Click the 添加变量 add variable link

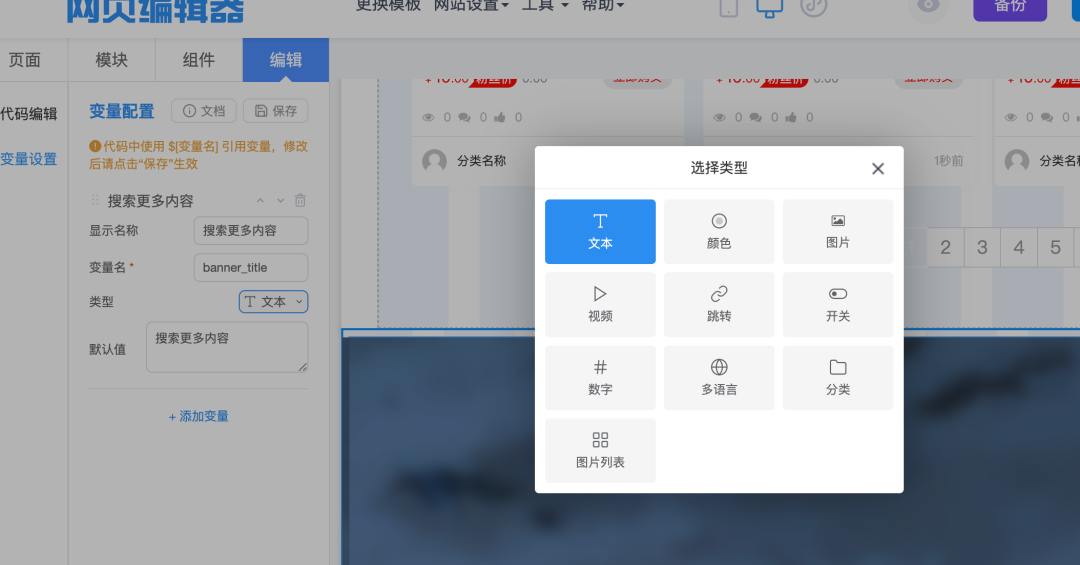click(198, 416)
